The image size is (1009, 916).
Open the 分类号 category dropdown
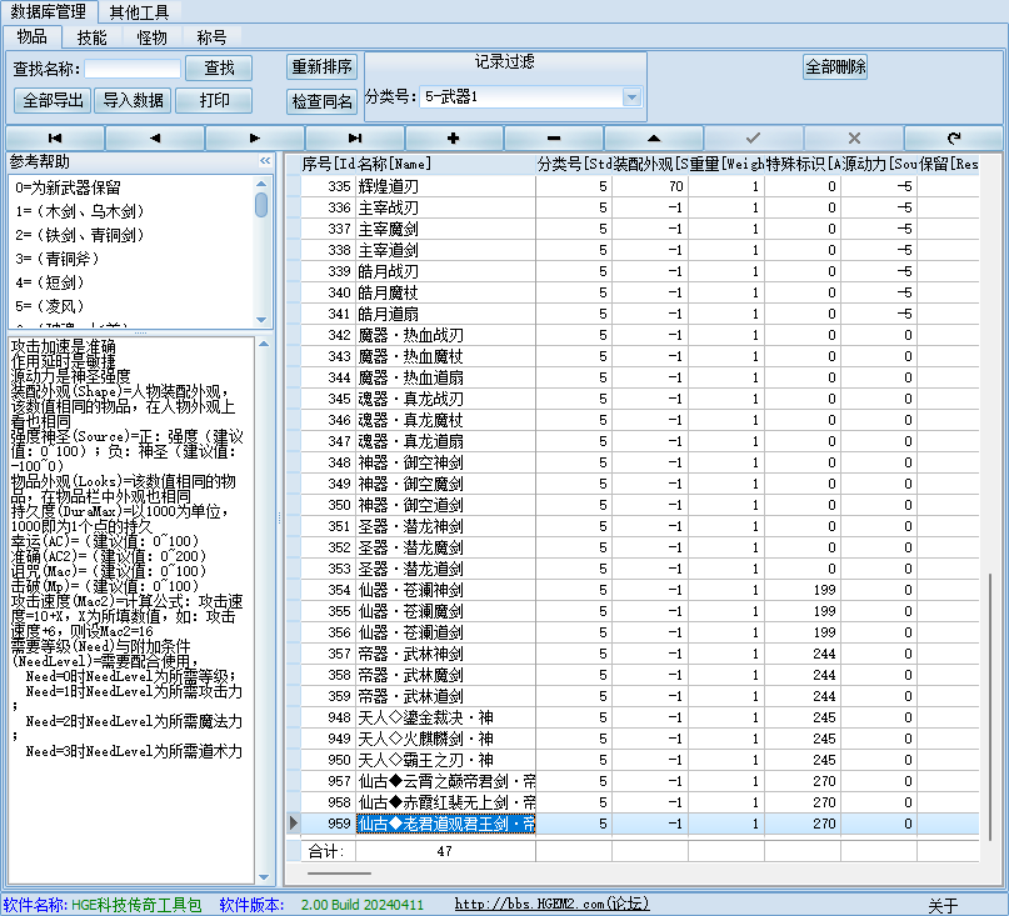(631, 97)
